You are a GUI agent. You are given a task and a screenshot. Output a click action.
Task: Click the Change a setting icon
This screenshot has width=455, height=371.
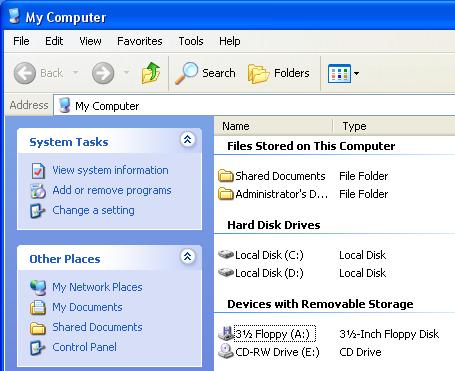click(37, 211)
